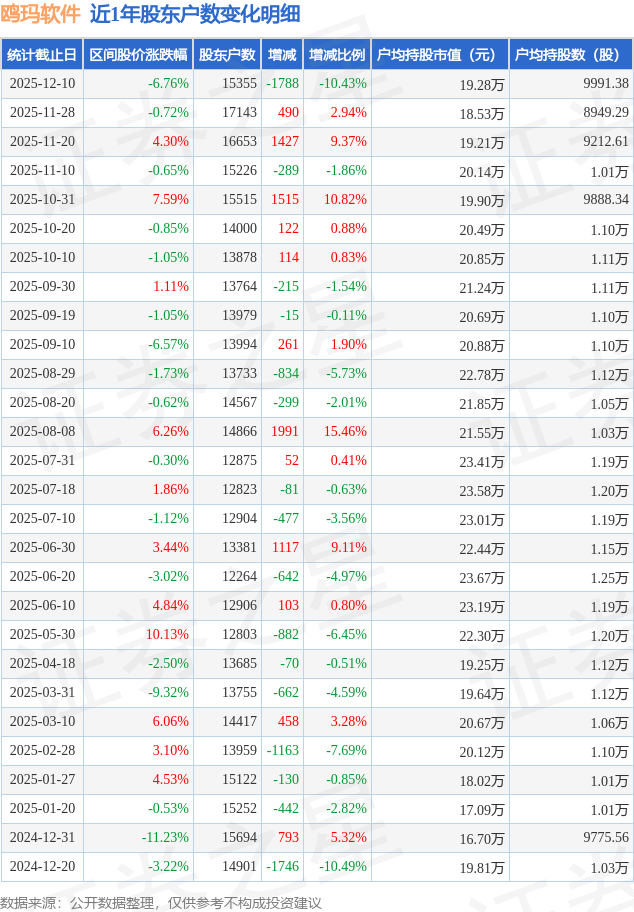Select the 15.46% change ratio cell
634x912 pixels.
(x=343, y=432)
